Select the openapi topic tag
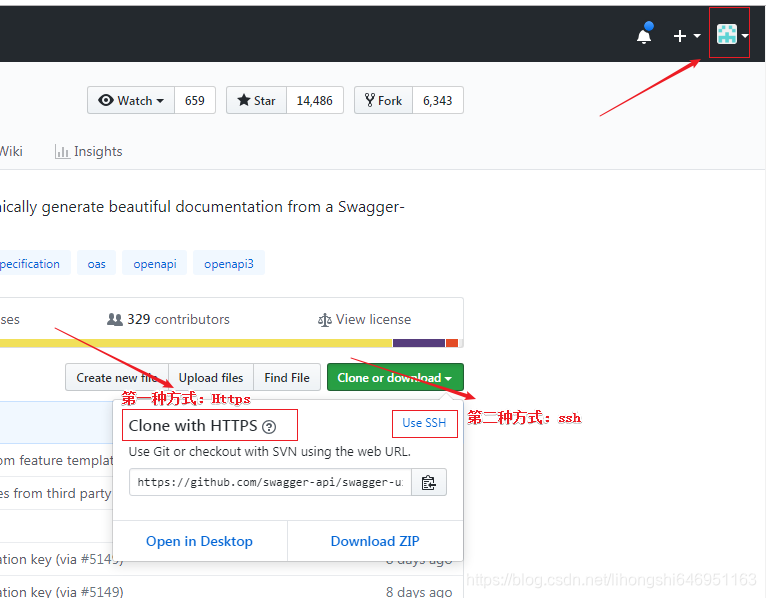This screenshot has width=766, height=598. (154, 263)
